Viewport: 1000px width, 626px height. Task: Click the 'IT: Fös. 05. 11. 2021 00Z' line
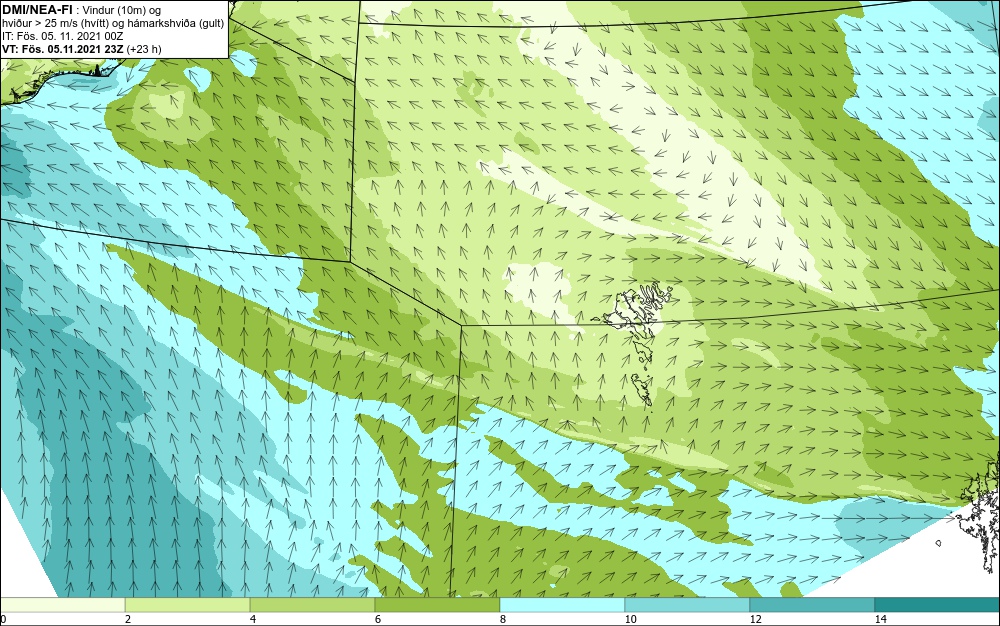(x=62, y=36)
